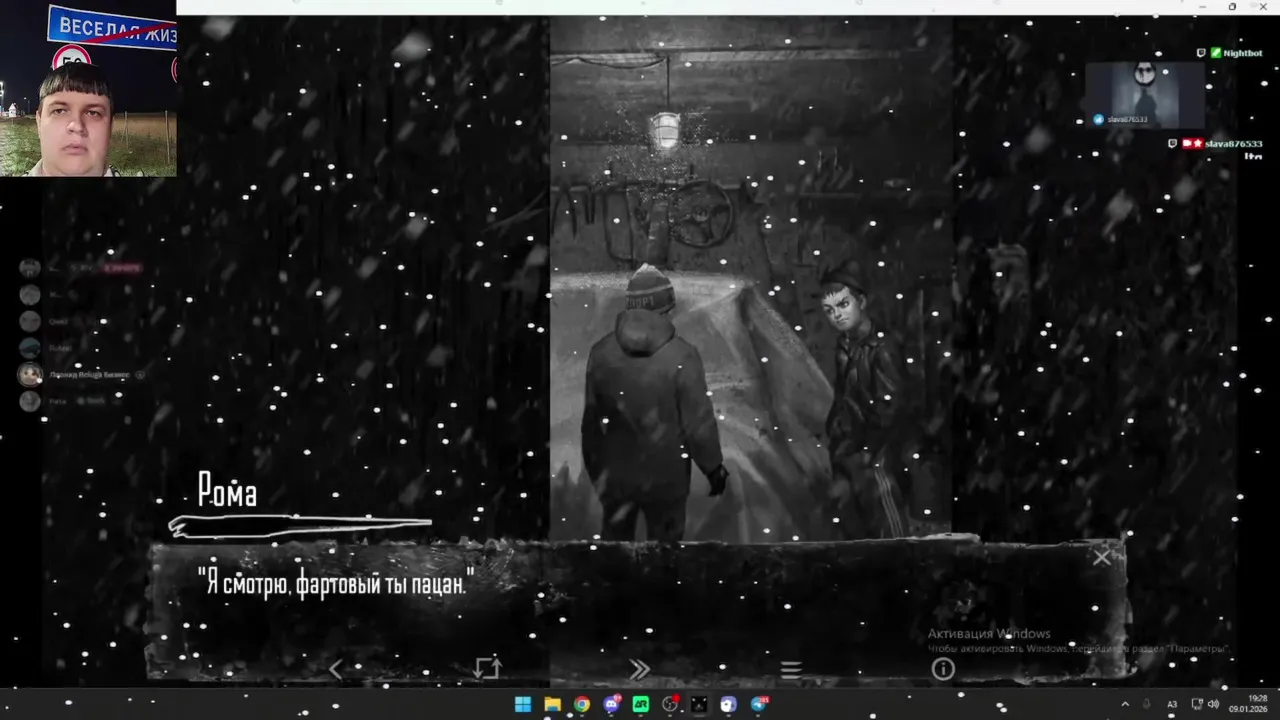Viewport: 1280px width, 720px height.
Task: Click the Twitch icon beside Nightbot
Action: tap(1201, 53)
